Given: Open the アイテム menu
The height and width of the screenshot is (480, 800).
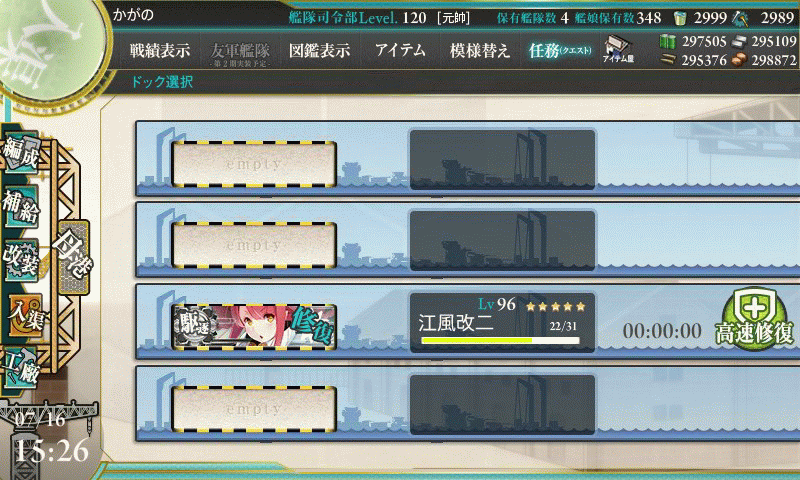Looking at the screenshot, I should [x=400, y=50].
